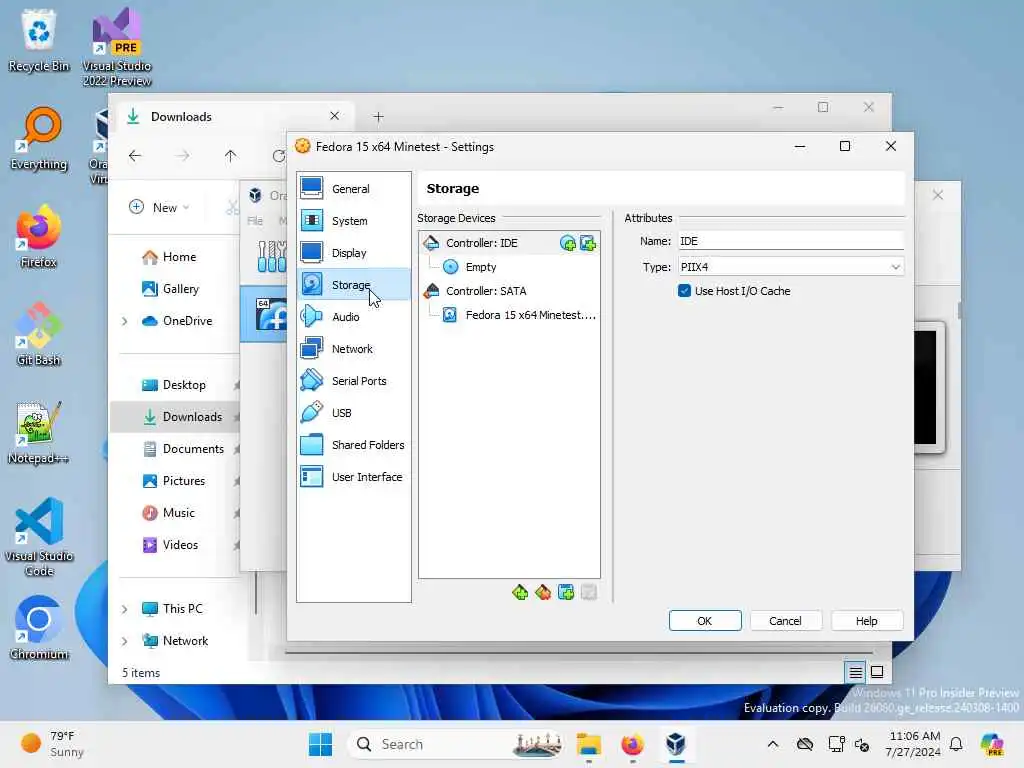Open Recycle Bin desktop icon
1024x768 pixels.
(39, 40)
